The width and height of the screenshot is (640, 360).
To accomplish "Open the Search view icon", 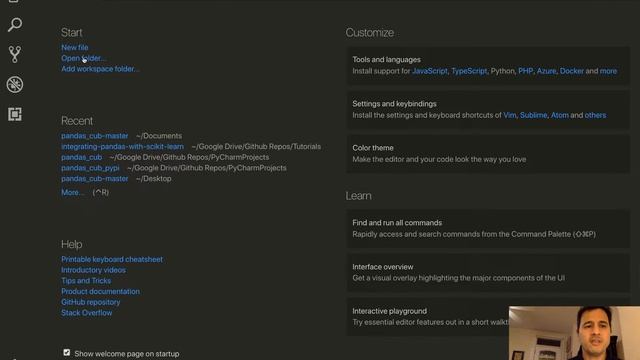I will 15,24.
